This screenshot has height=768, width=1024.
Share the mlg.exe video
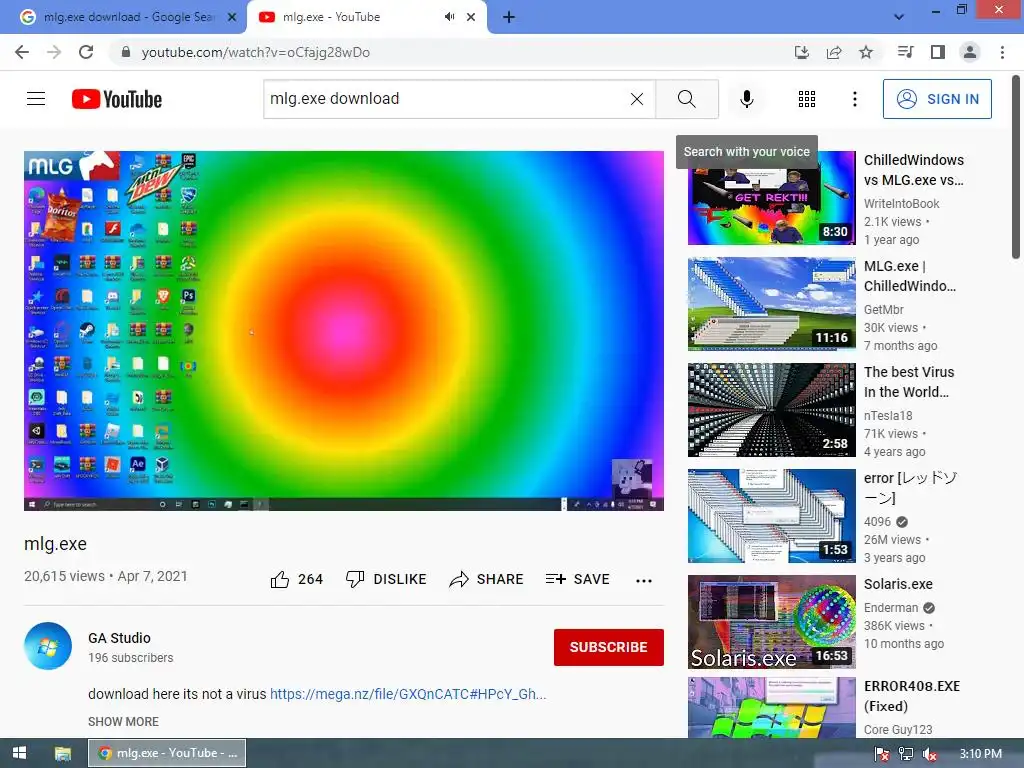click(x=487, y=579)
